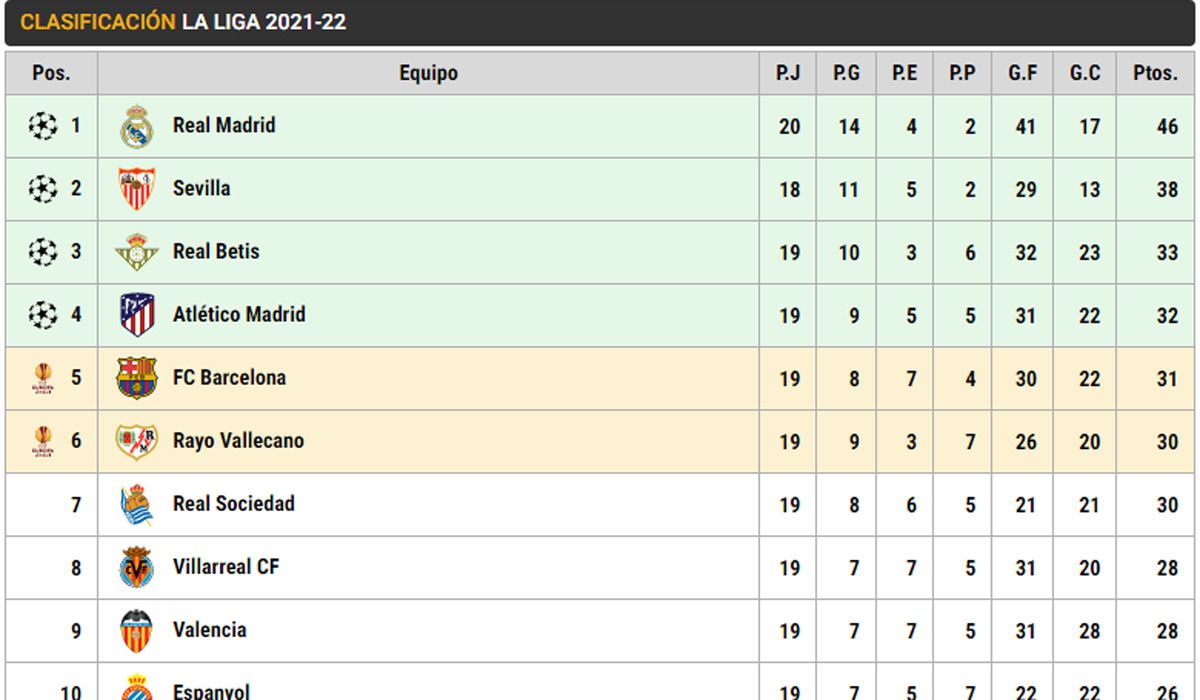Click the Clasificación La Liga 2021-22 title
This screenshot has width=1200, height=700.
click(x=183, y=22)
